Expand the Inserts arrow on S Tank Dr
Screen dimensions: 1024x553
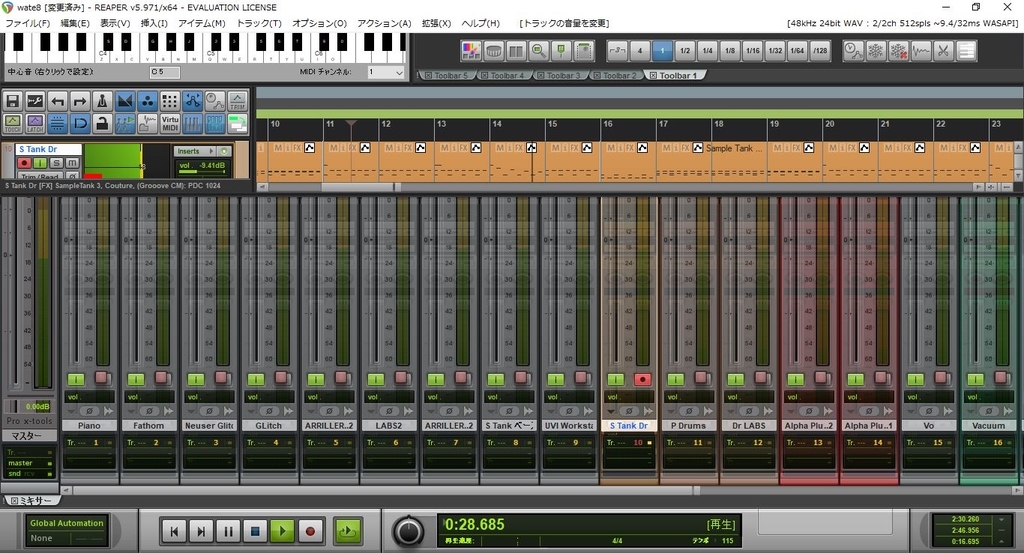point(211,151)
